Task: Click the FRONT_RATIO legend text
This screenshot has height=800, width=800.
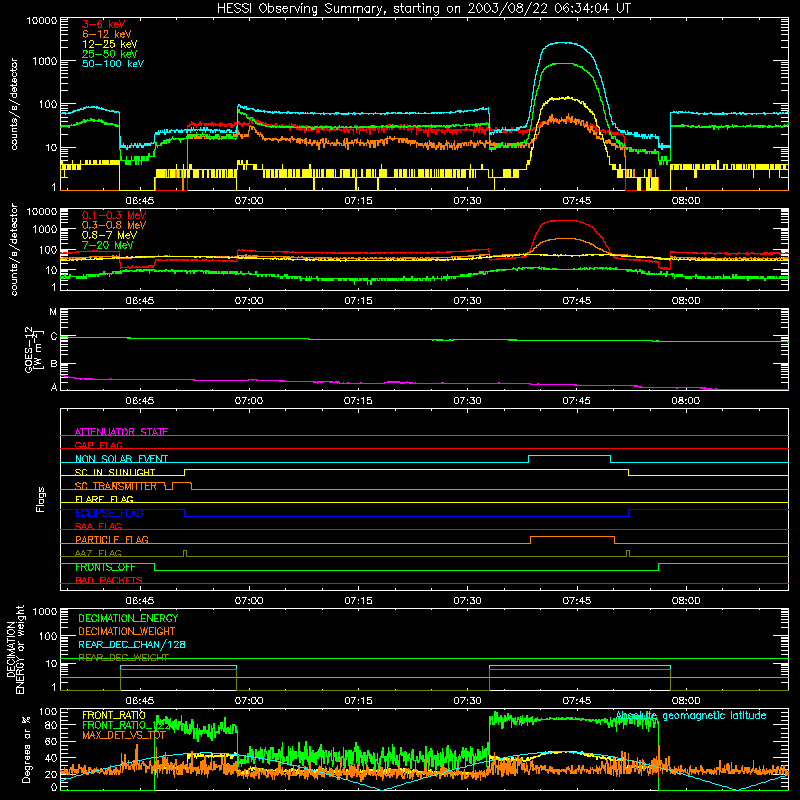Action: (x=114, y=715)
